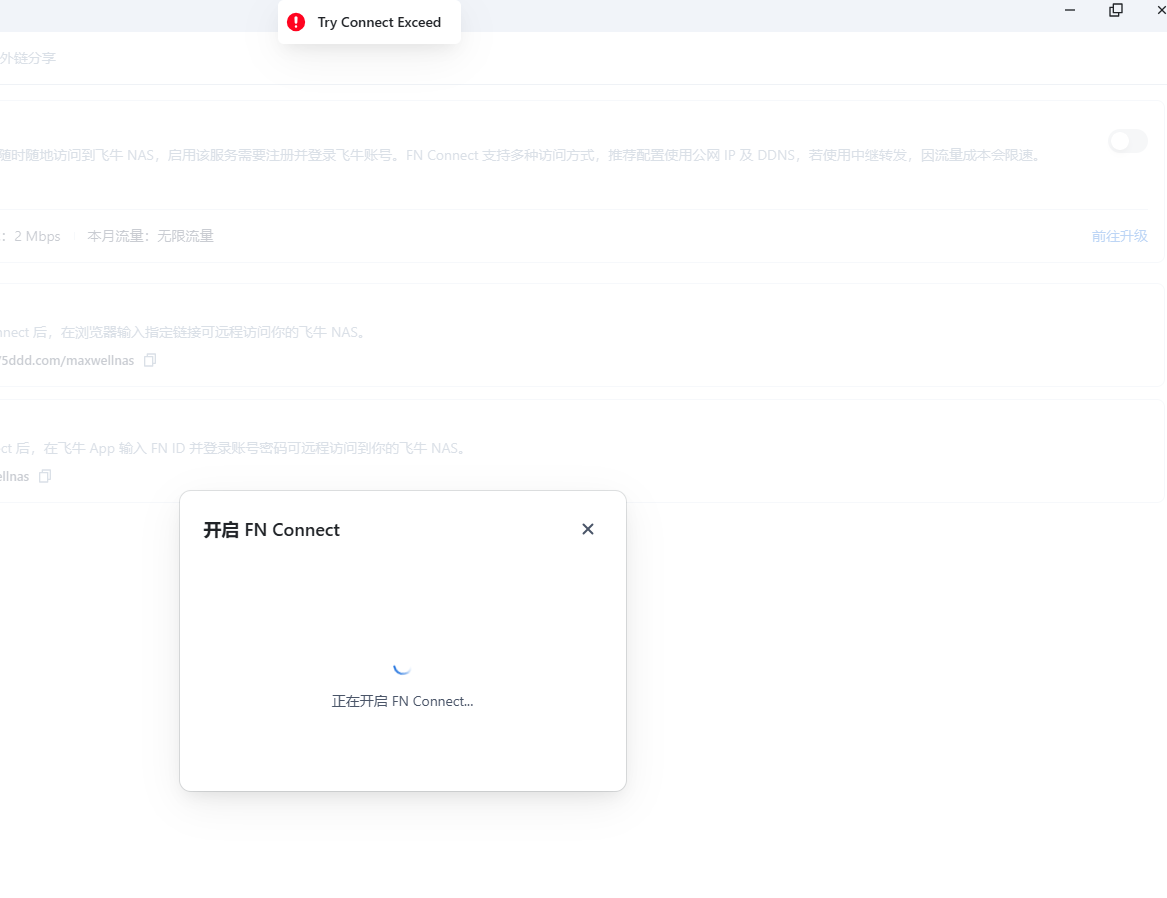The image size is (1167, 898).
Task: Minimize the application window
Action: coord(1070,10)
